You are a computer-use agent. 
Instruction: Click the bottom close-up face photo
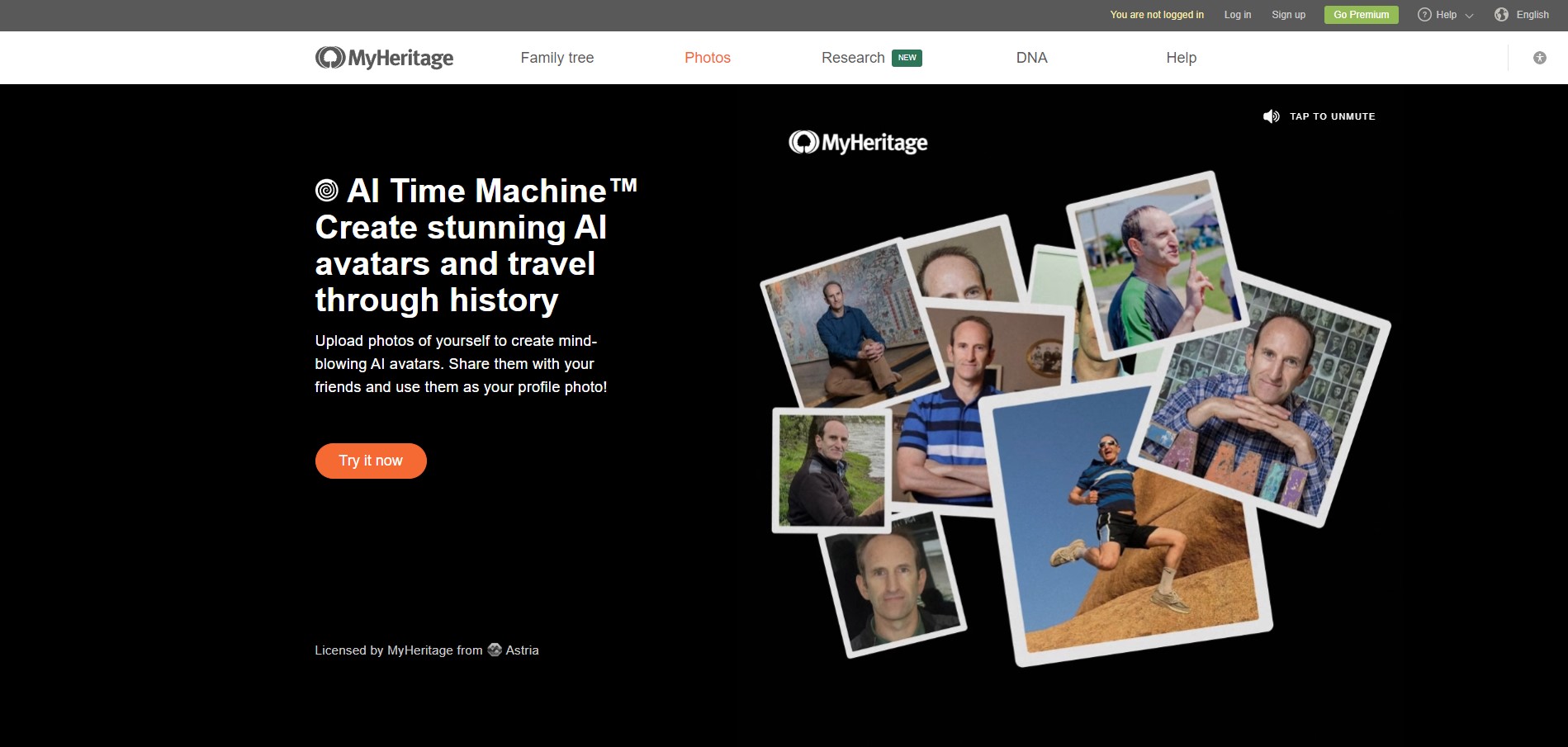[x=892, y=586]
